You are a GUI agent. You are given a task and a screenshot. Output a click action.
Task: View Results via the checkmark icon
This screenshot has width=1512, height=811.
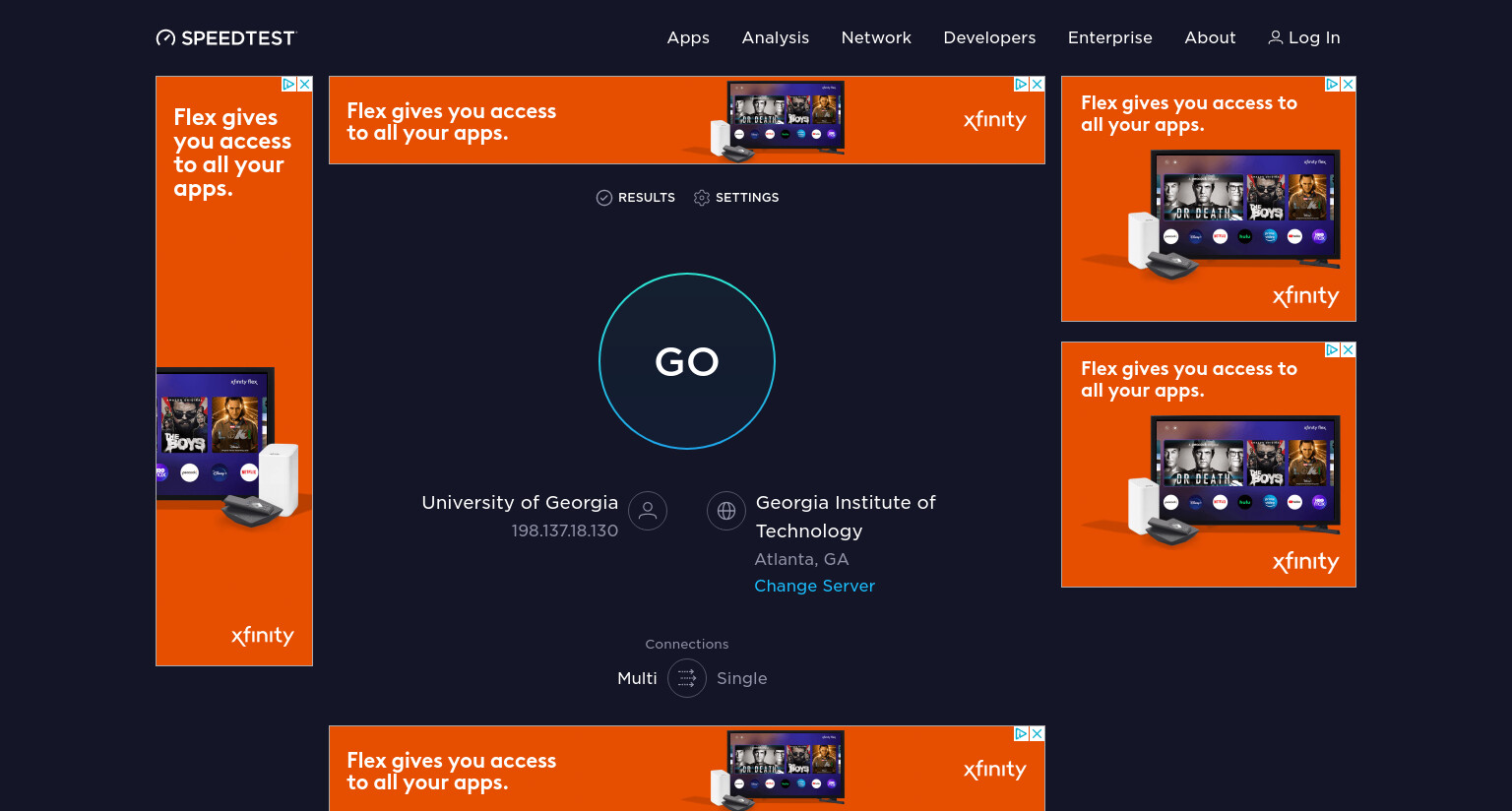pos(604,198)
